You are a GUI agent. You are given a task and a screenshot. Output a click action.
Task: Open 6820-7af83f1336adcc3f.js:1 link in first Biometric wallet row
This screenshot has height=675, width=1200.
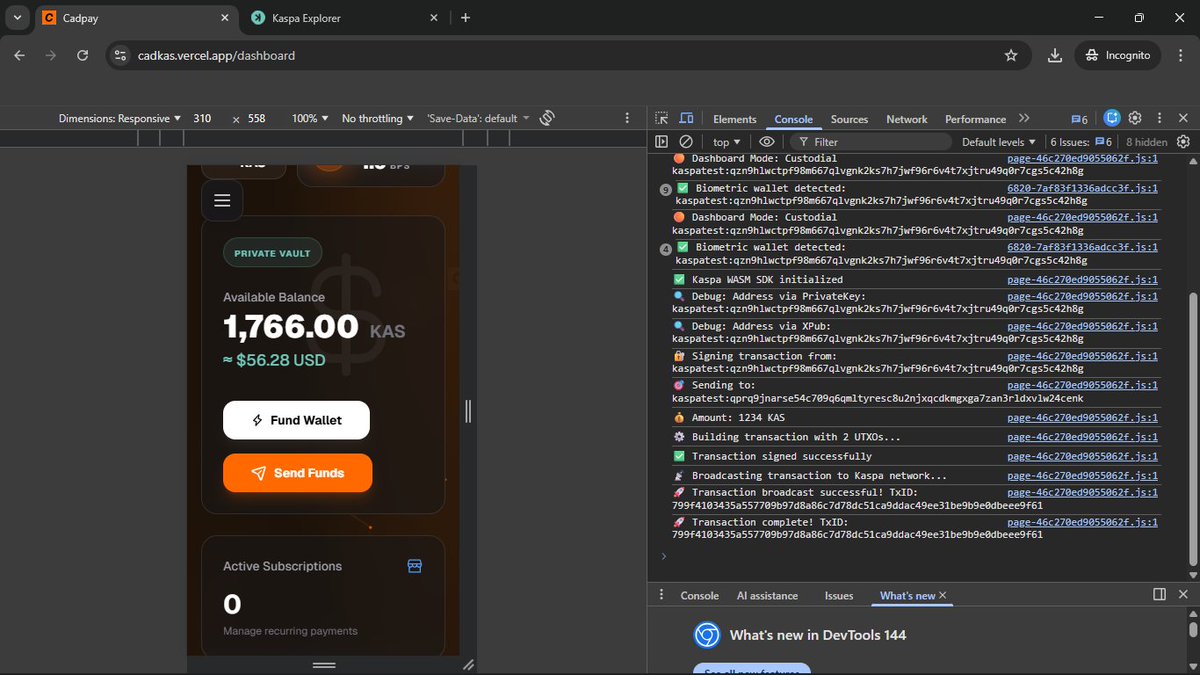(x=1082, y=188)
